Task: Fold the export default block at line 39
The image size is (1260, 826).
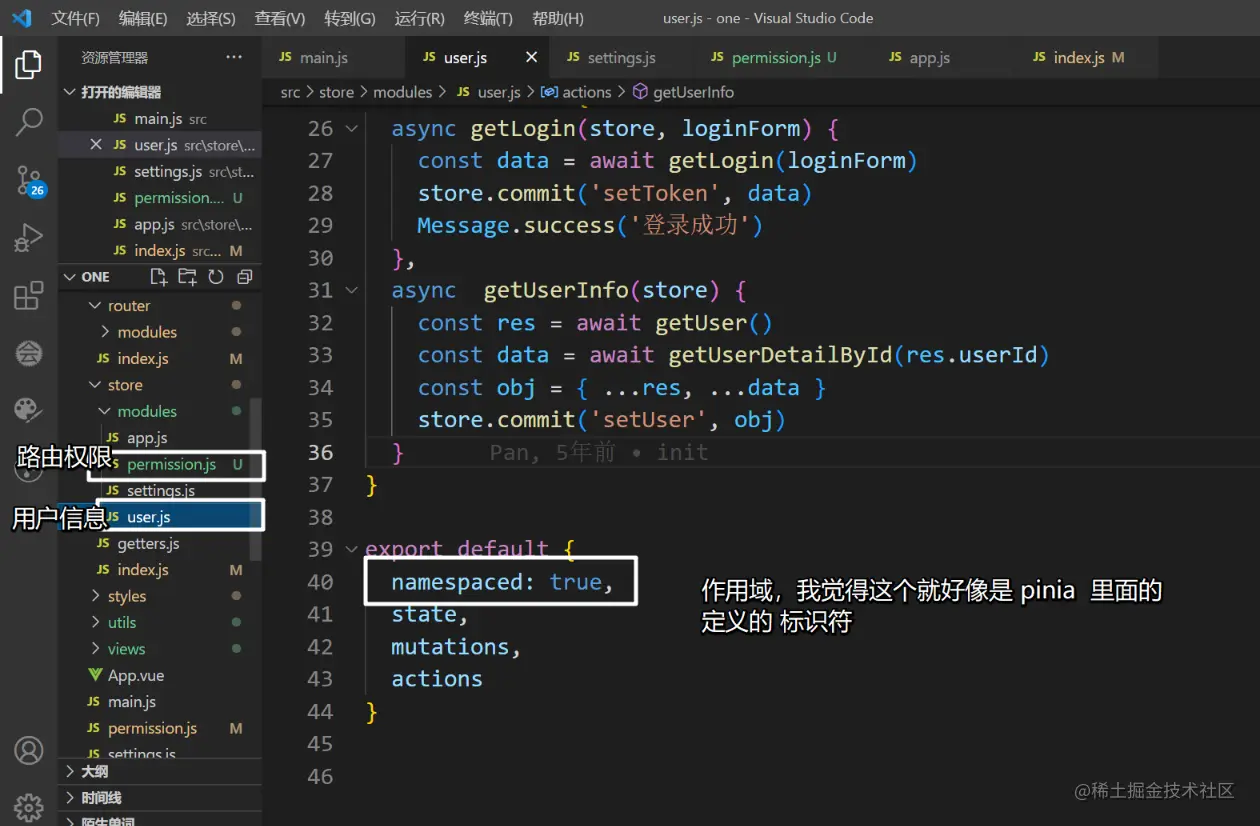Action: [351, 549]
